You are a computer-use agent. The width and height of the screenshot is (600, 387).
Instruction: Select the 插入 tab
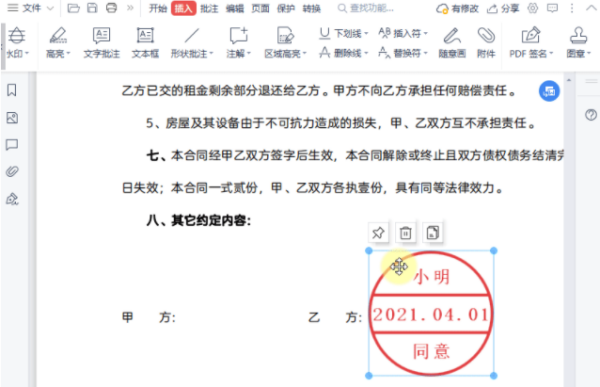(x=183, y=8)
